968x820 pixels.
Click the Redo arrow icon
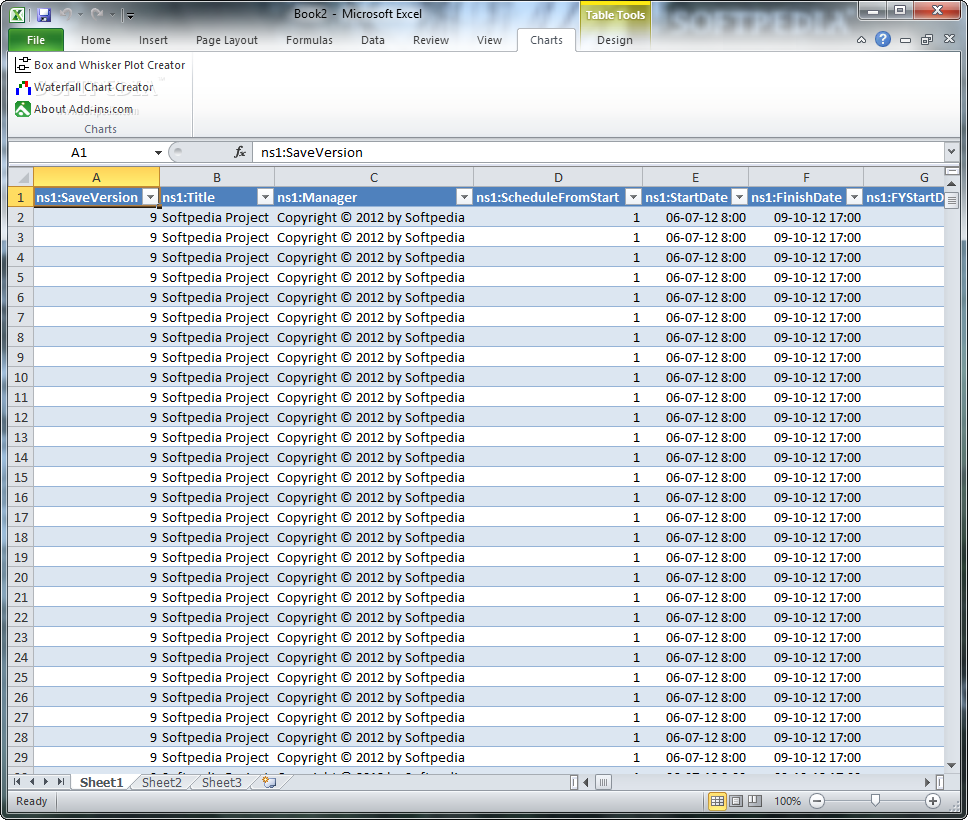(96, 14)
